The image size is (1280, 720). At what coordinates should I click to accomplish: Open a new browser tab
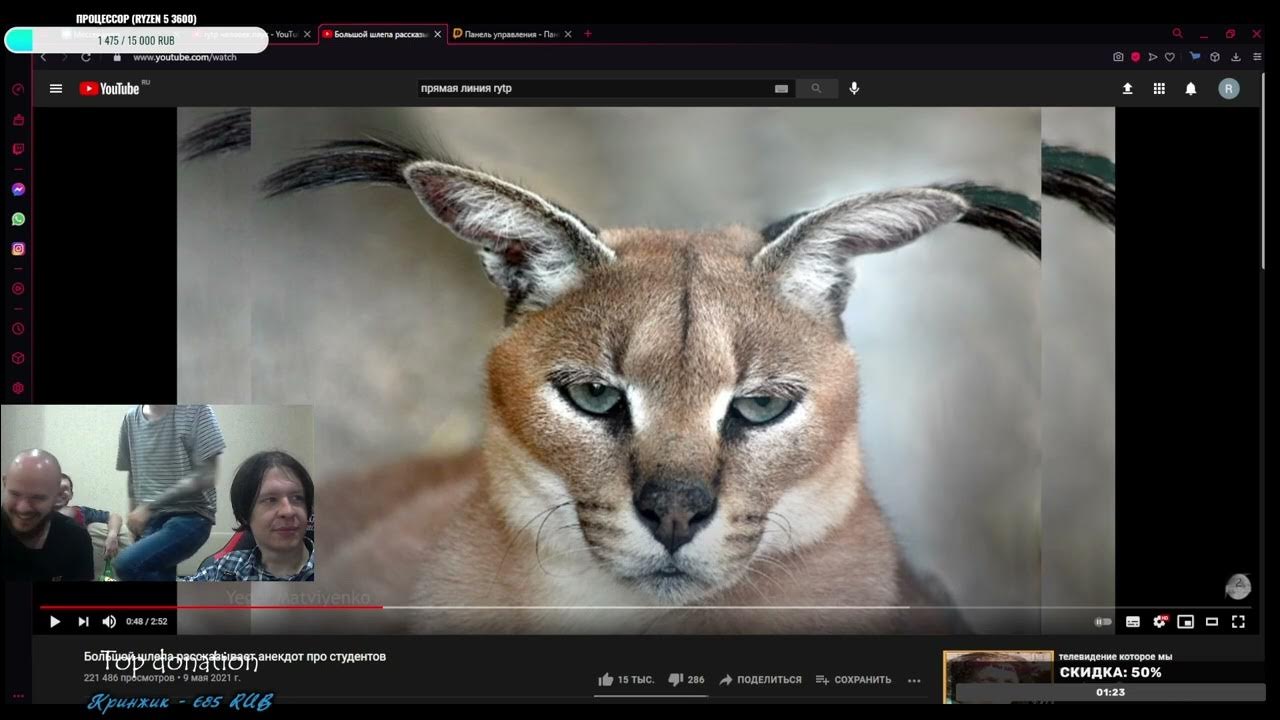pos(588,34)
